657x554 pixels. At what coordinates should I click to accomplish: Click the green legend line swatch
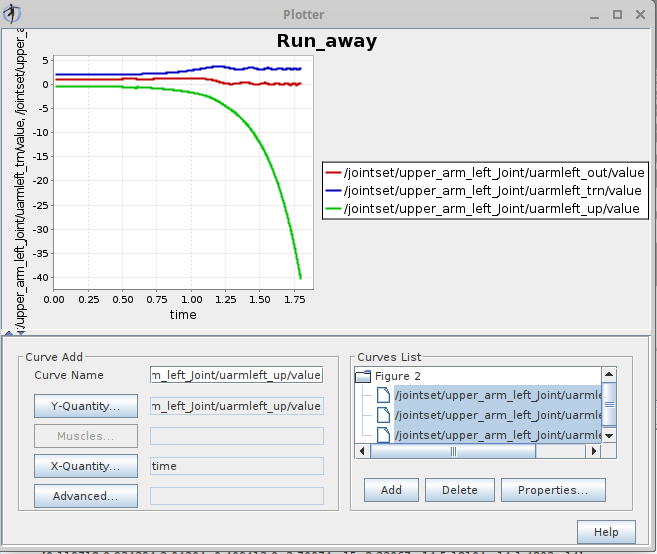click(334, 209)
